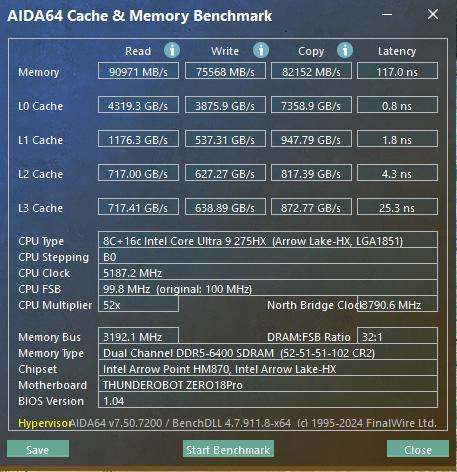The width and height of the screenshot is (457, 472).
Task: Click the CPU Multiplier 52x field
Action: point(138,304)
